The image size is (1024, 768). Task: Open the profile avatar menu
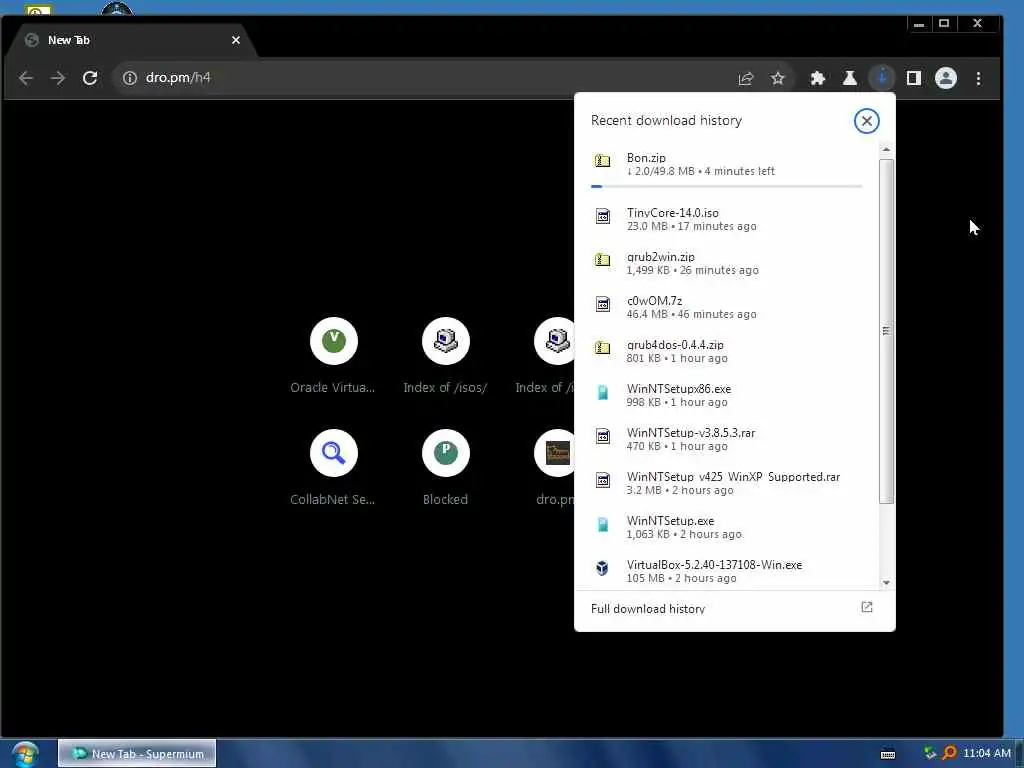(x=946, y=78)
